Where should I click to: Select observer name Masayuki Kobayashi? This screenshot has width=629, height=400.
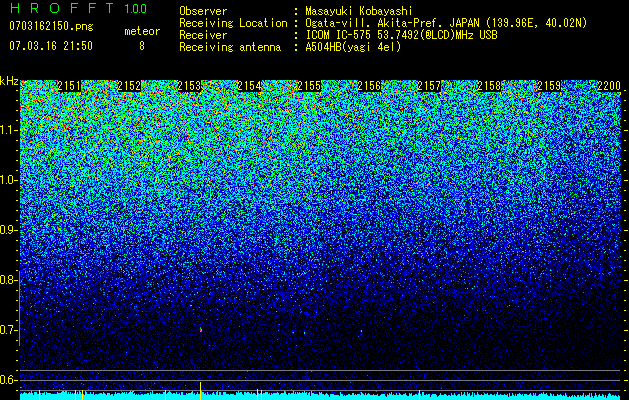click(359, 11)
